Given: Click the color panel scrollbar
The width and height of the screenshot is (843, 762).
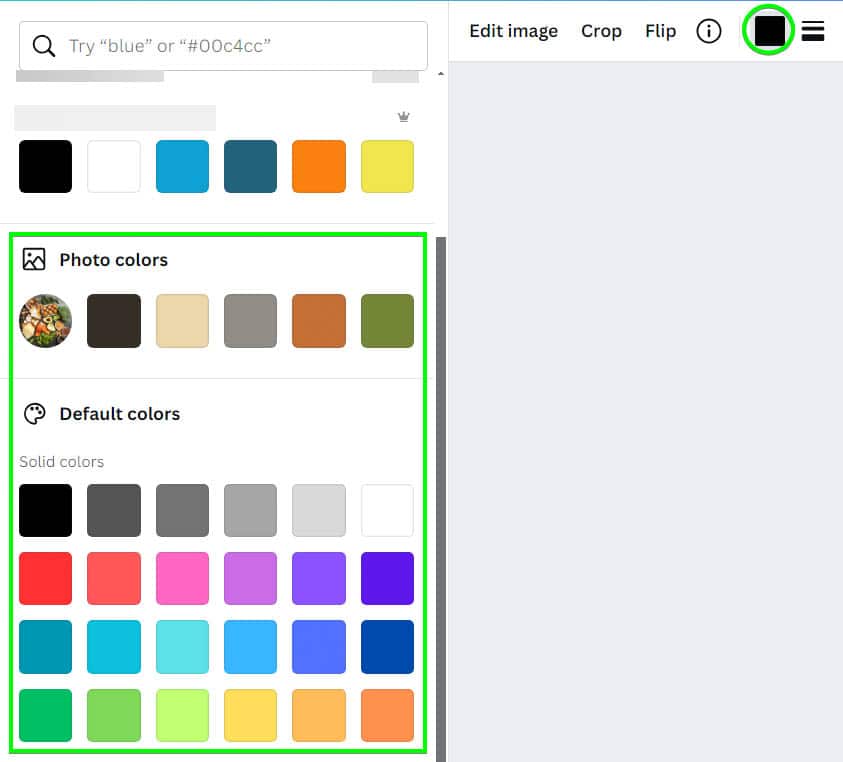Looking at the screenshot, I should tap(441, 499).
